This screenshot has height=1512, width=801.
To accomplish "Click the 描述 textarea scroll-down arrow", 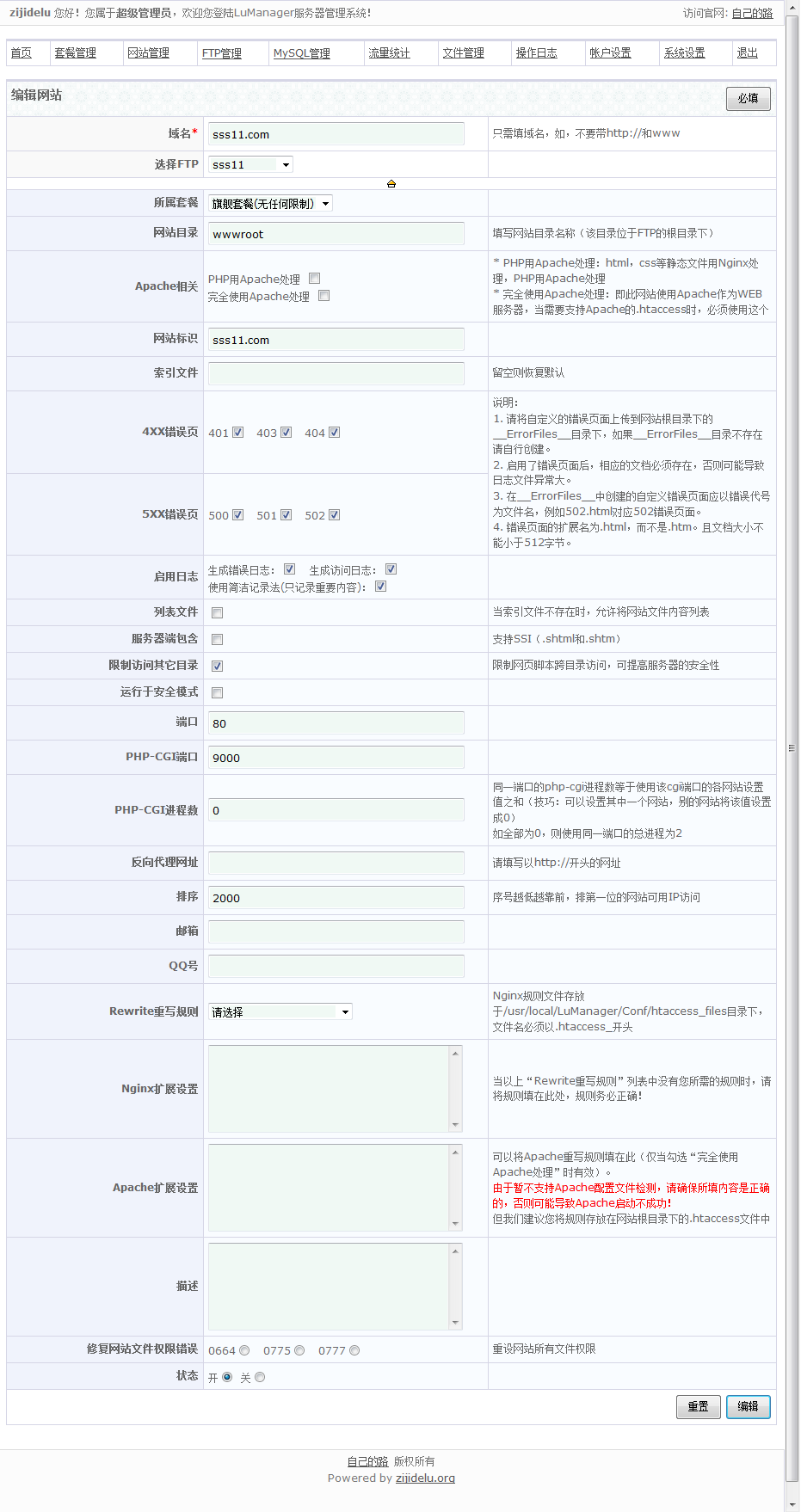I will click(456, 1323).
